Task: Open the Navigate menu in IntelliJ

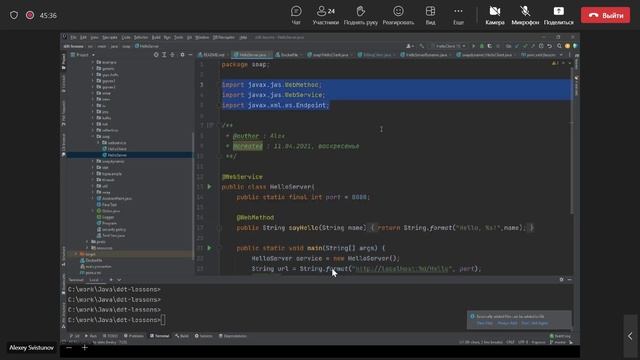Action: [x=109, y=37]
